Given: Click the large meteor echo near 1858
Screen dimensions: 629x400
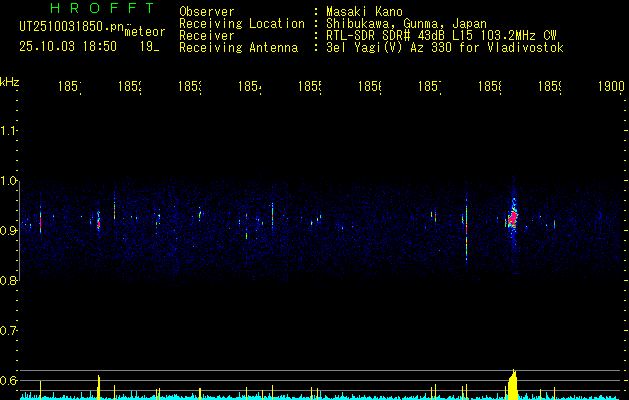Looking at the screenshot, I should point(513,216).
